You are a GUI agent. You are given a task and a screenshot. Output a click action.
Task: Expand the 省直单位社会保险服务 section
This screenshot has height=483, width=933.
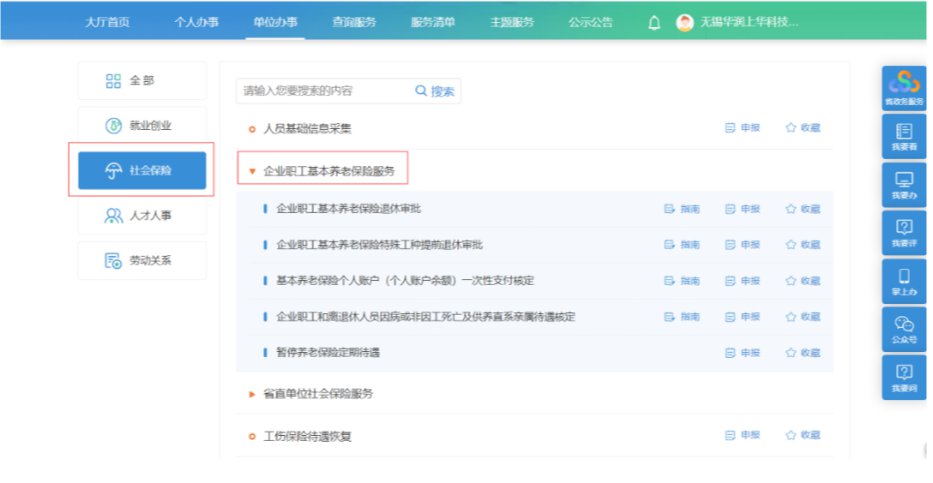(x=252, y=394)
